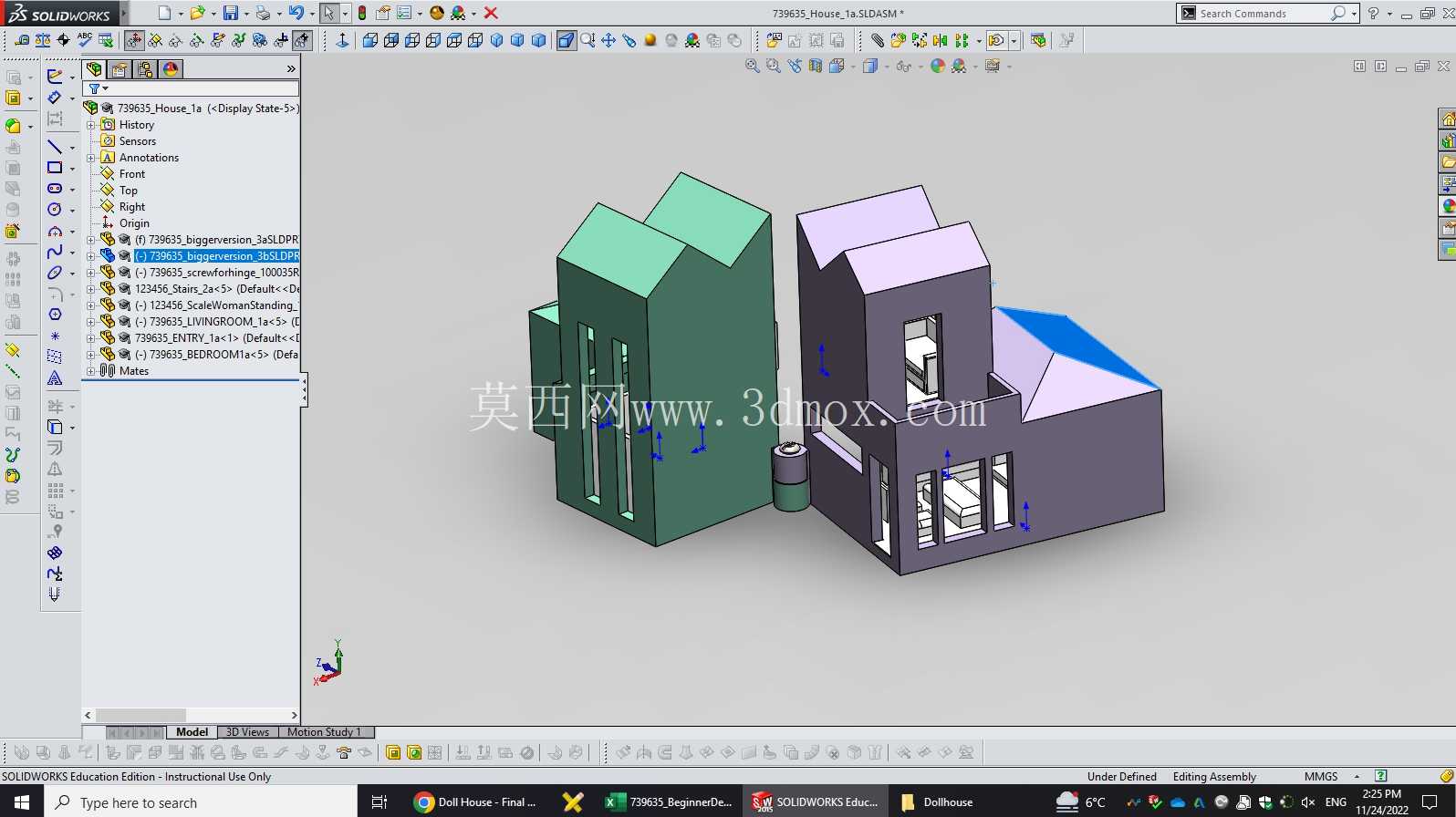
Task: Expand the 739635_BEDROOM1a component node
Action: pyautogui.click(x=91, y=355)
